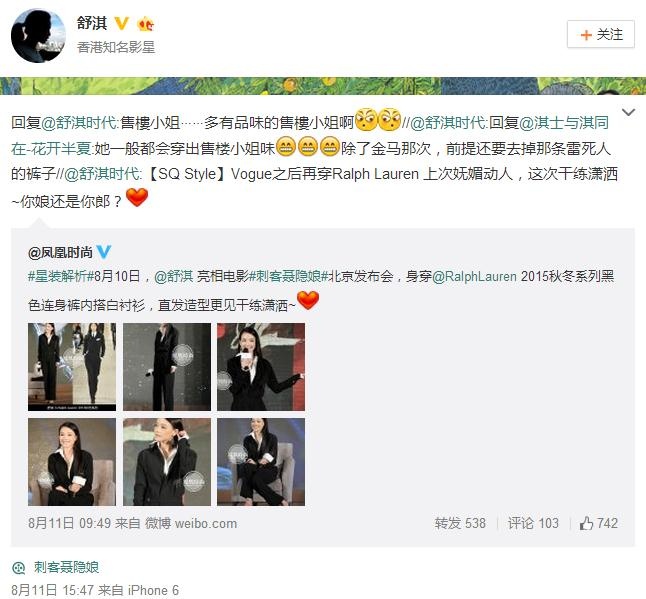Open the bottom-right thumbnail of seated woman
The width and height of the screenshot is (646, 599).
coord(261,462)
